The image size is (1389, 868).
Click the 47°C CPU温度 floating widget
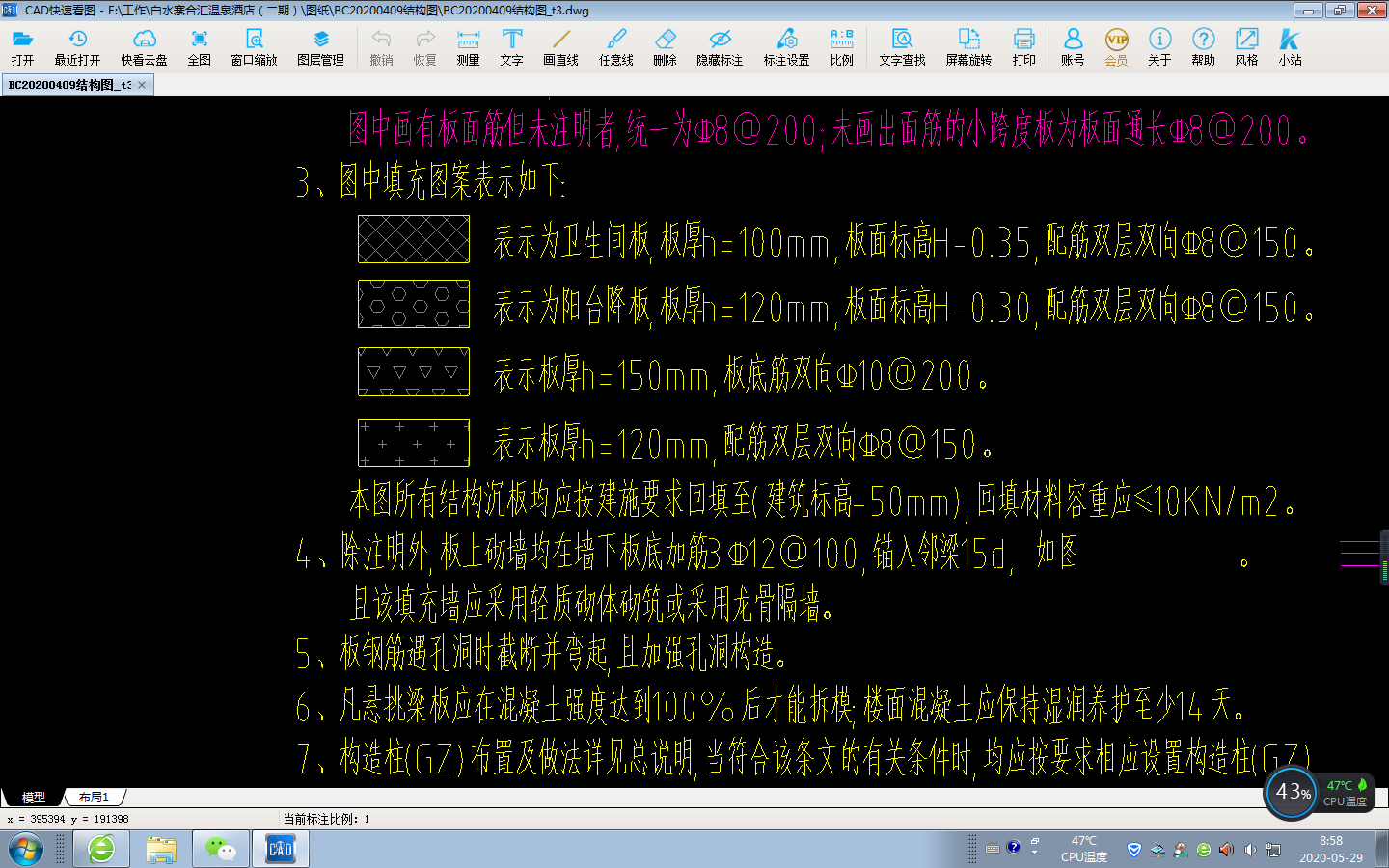(1347, 793)
